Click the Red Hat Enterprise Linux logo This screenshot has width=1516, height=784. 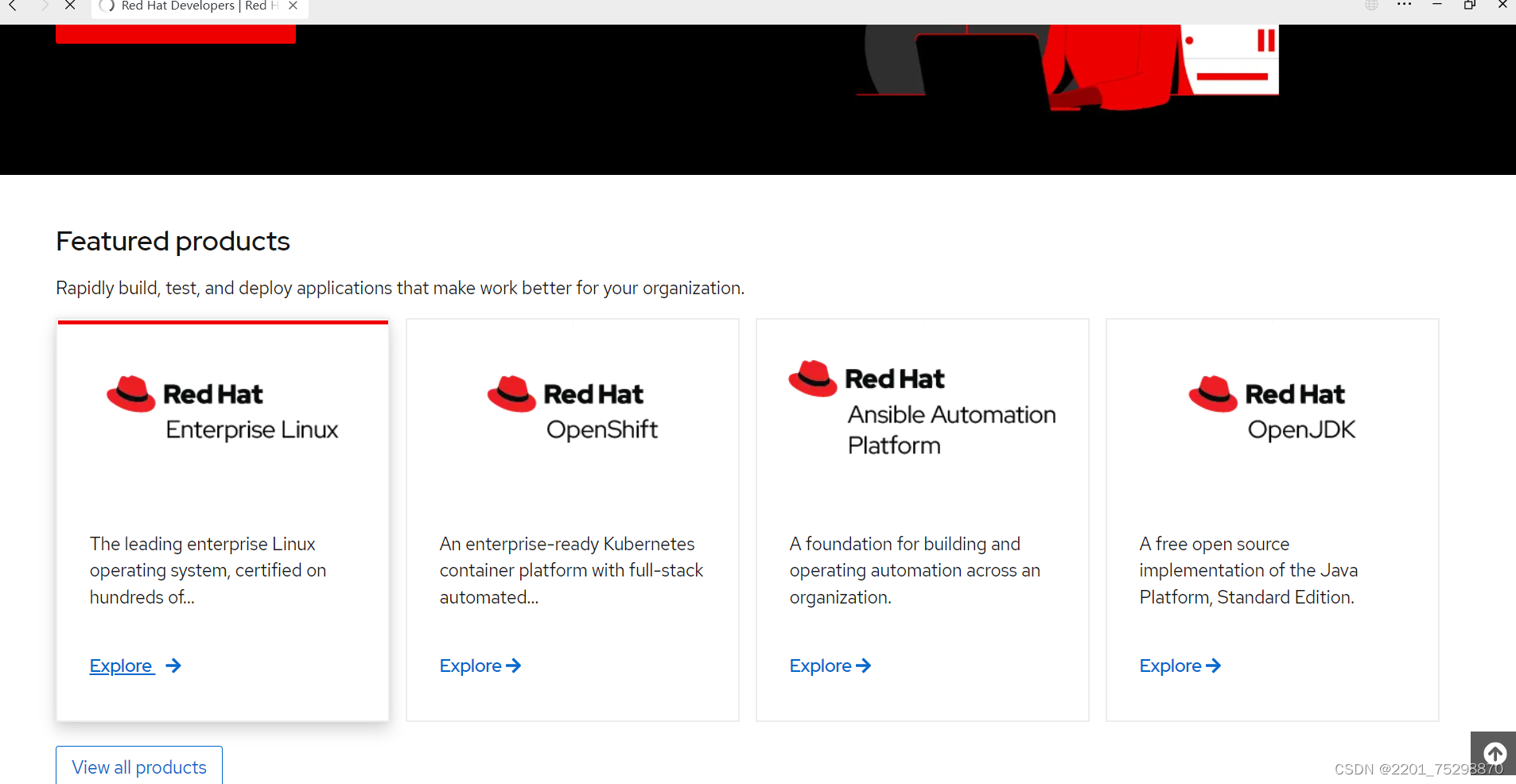coord(223,409)
